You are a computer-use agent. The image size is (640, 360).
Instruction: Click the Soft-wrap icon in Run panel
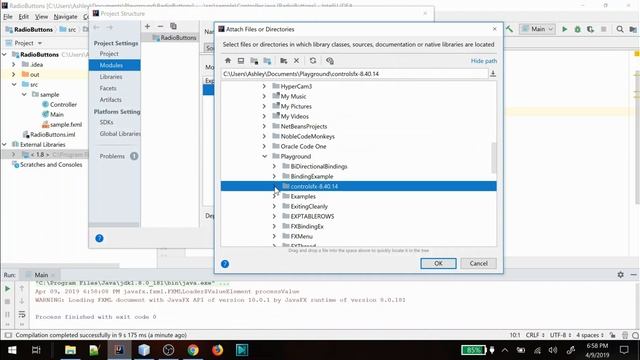click(x=22, y=314)
